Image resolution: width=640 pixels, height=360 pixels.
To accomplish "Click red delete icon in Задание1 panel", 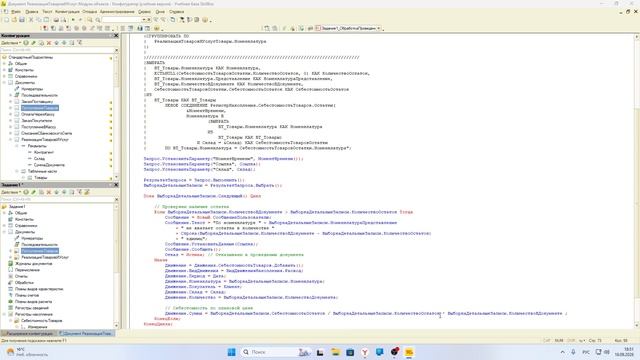I will (49, 192).
